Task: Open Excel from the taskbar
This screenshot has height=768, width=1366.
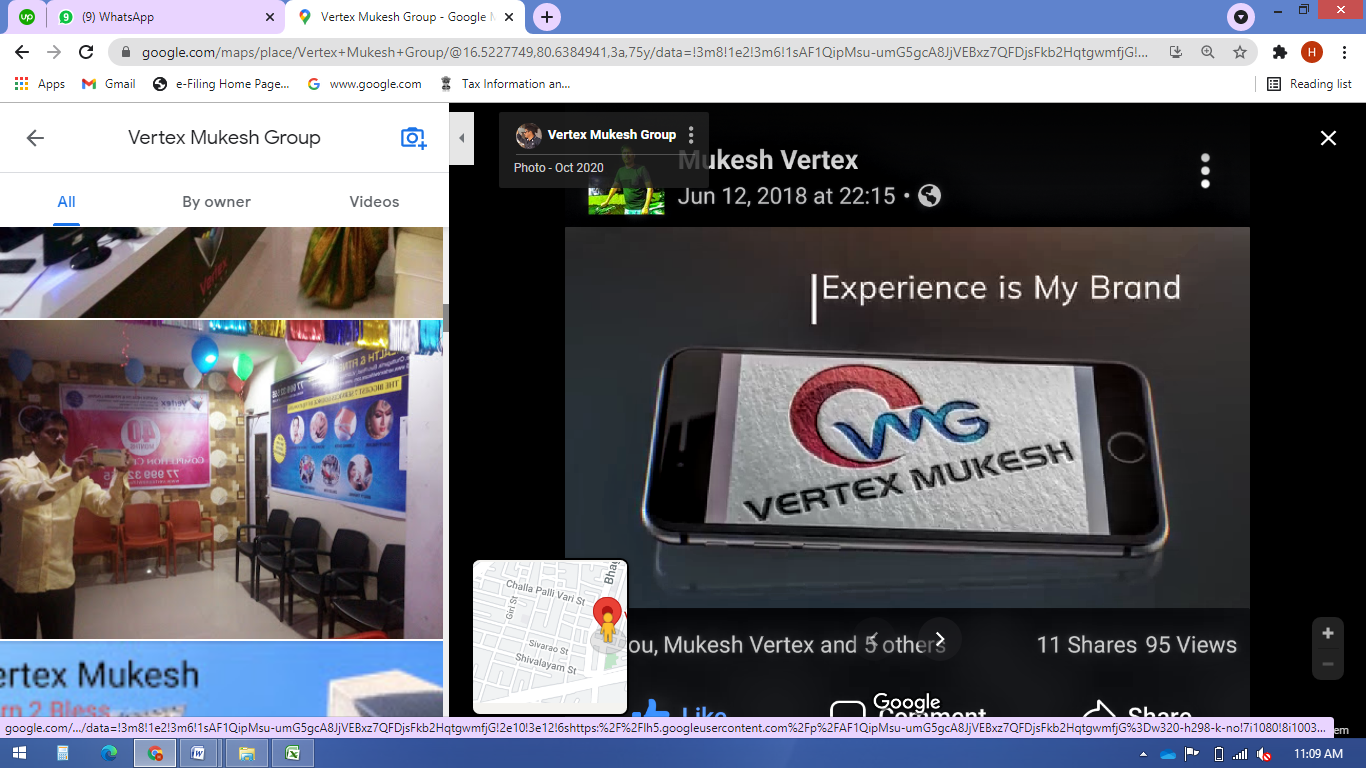Action: [x=292, y=753]
